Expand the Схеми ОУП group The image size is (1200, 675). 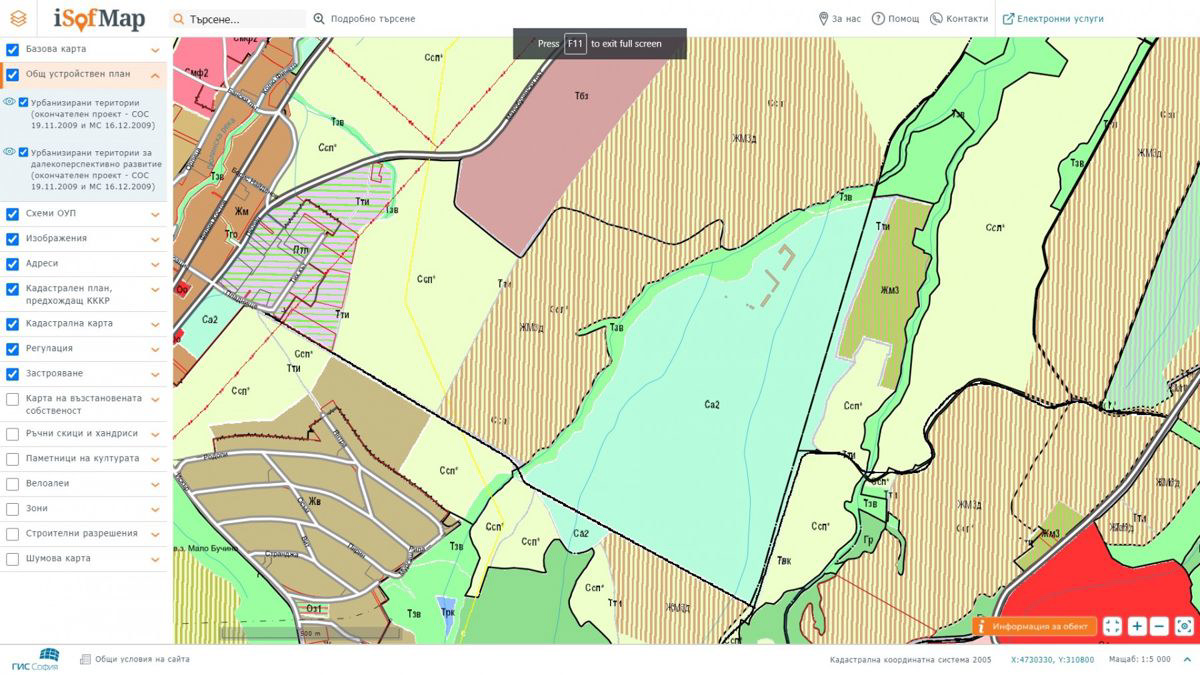pyautogui.click(x=156, y=214)
